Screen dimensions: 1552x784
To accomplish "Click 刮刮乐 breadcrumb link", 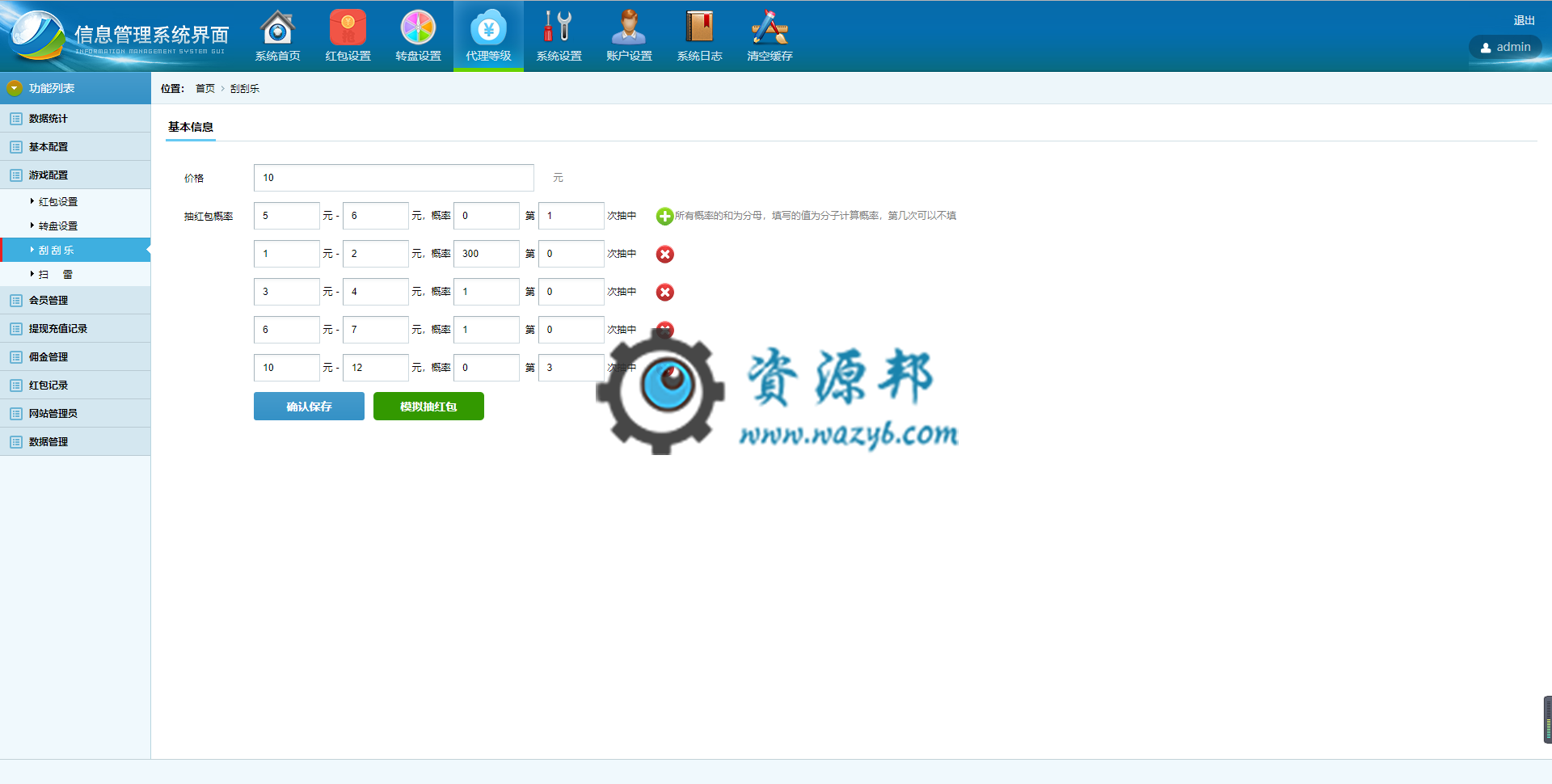I will click(244, 89).
